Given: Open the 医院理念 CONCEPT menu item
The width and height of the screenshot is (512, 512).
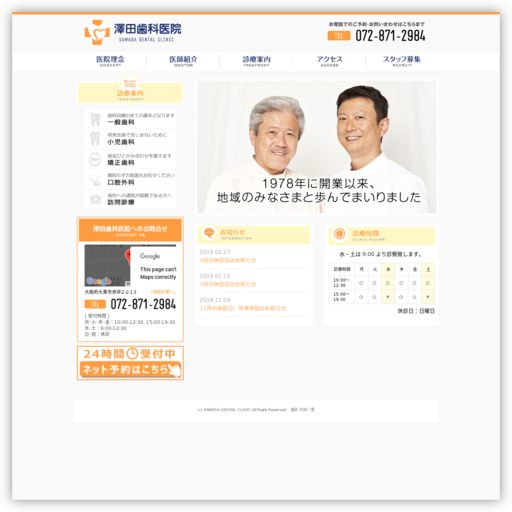Looking at the screenshot, I should tap(110, 61).
